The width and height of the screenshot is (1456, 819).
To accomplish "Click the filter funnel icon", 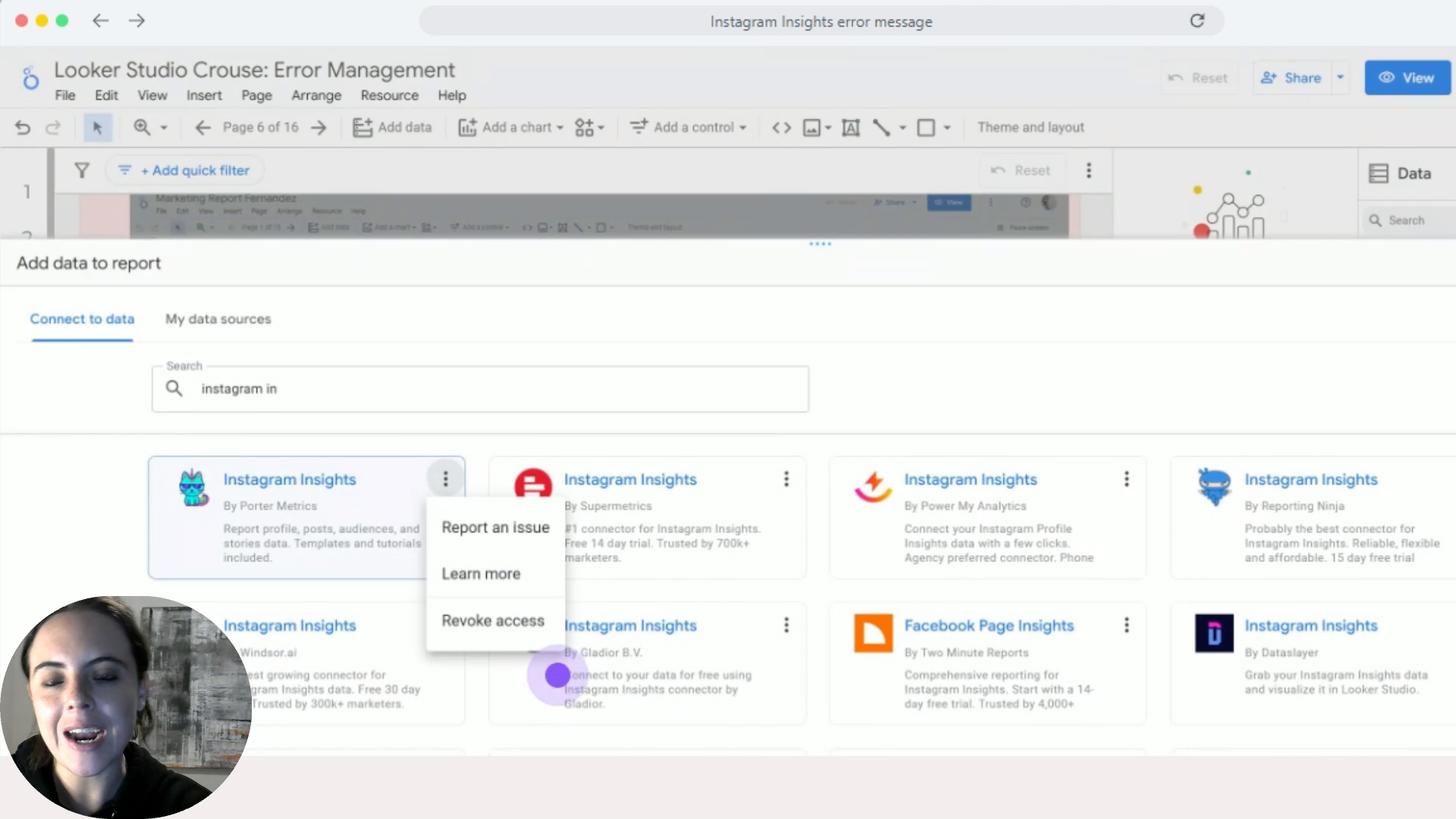I will (82, 171).
